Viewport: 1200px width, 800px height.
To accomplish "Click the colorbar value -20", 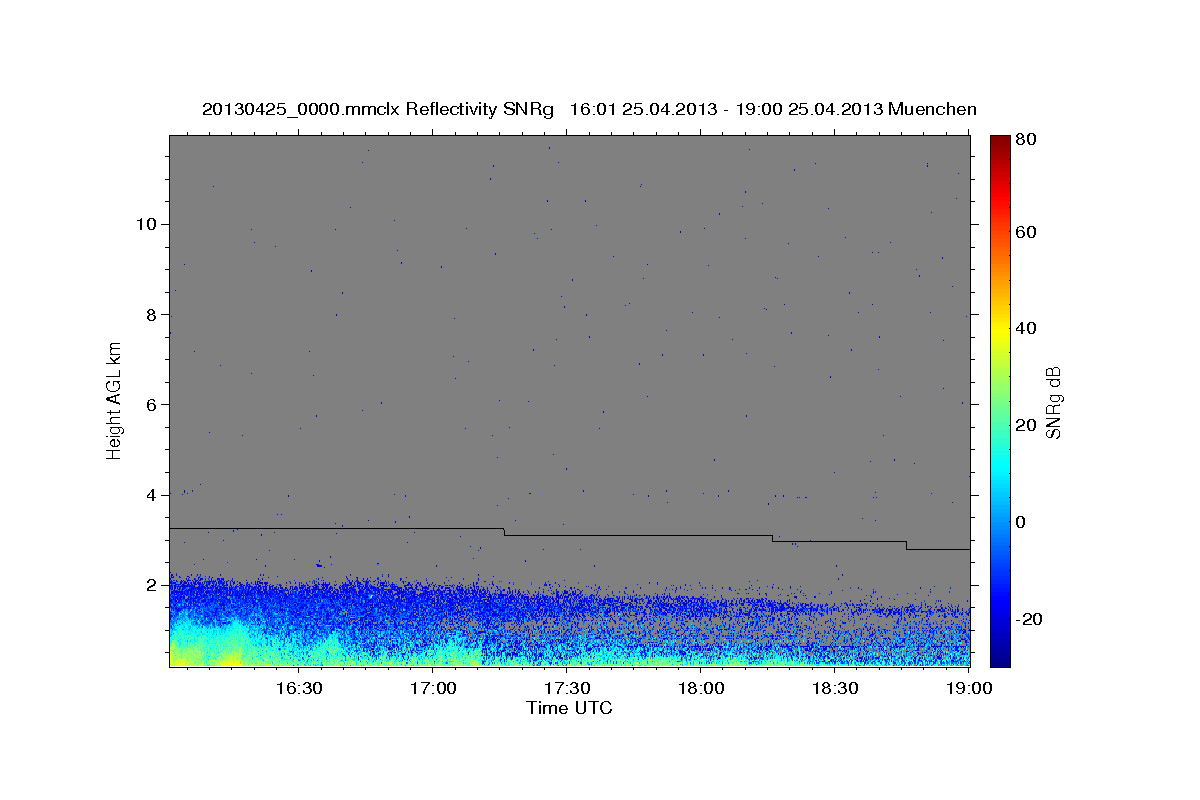I will pos(1030,619).
